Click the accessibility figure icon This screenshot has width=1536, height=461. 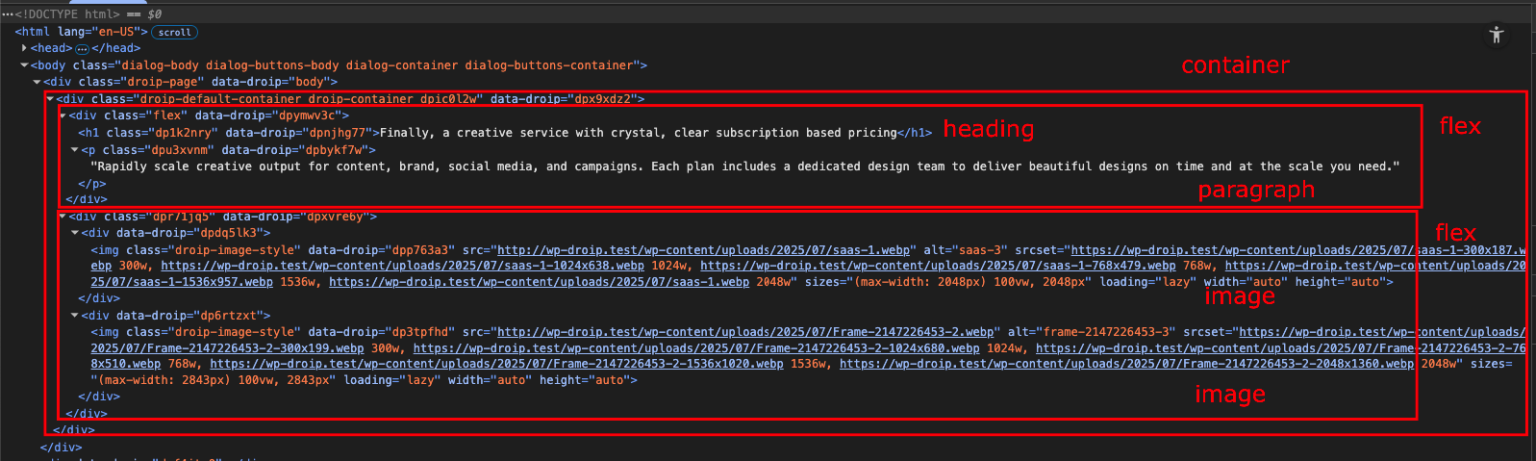click(1496, 34)
